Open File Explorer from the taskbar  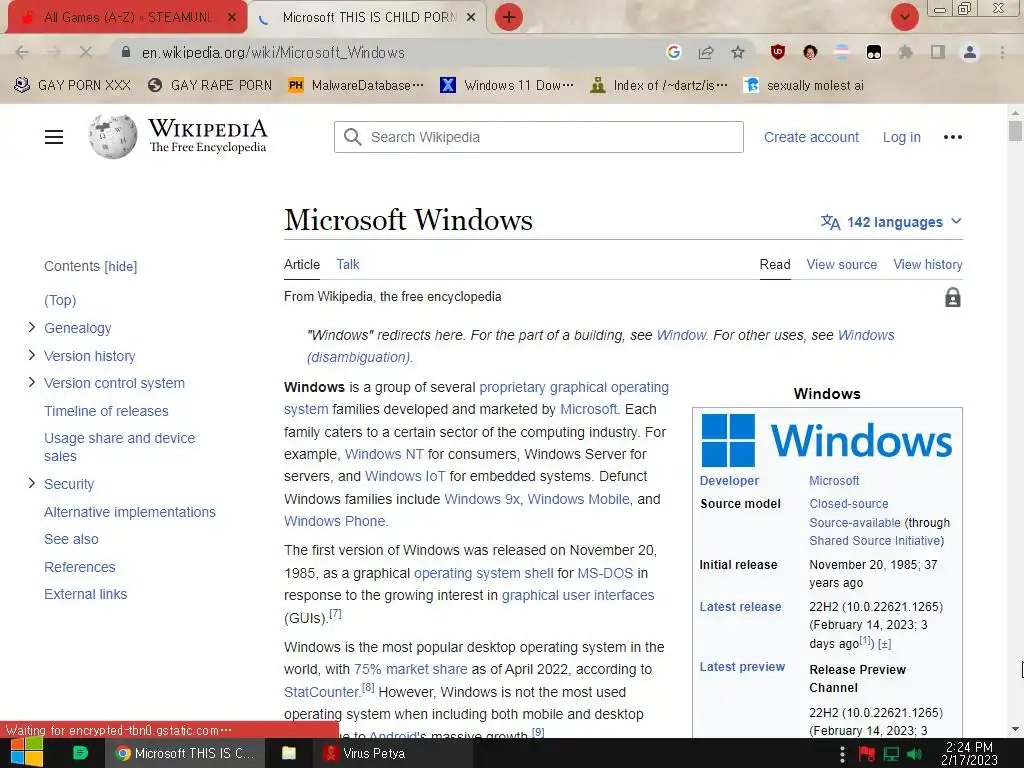coord(289,753)
